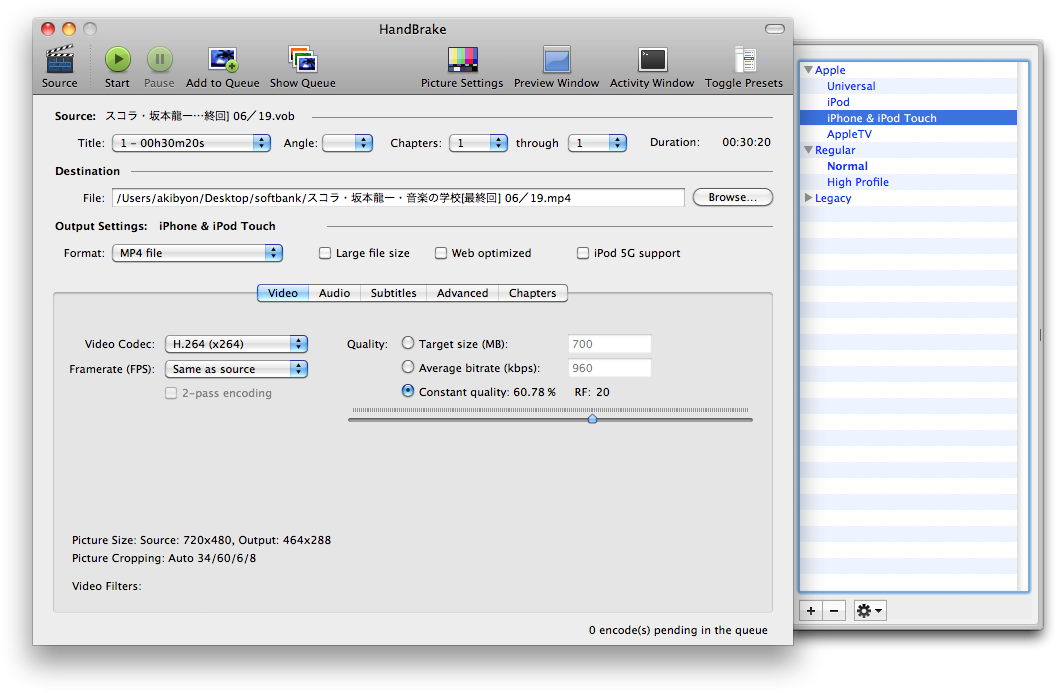The image size is (1056, 693).
Task: Select Average bitrate (kbps) radio button
Action: pos(407,367)
